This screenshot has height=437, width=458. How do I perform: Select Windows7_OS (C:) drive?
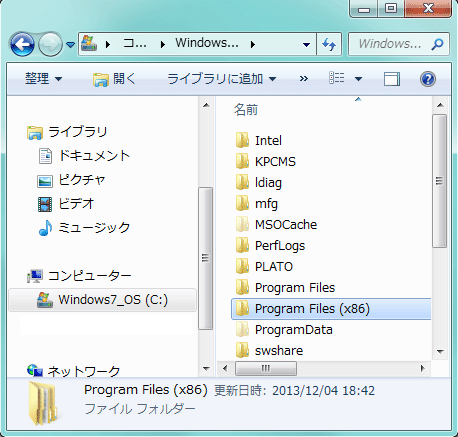pos(102,300)
